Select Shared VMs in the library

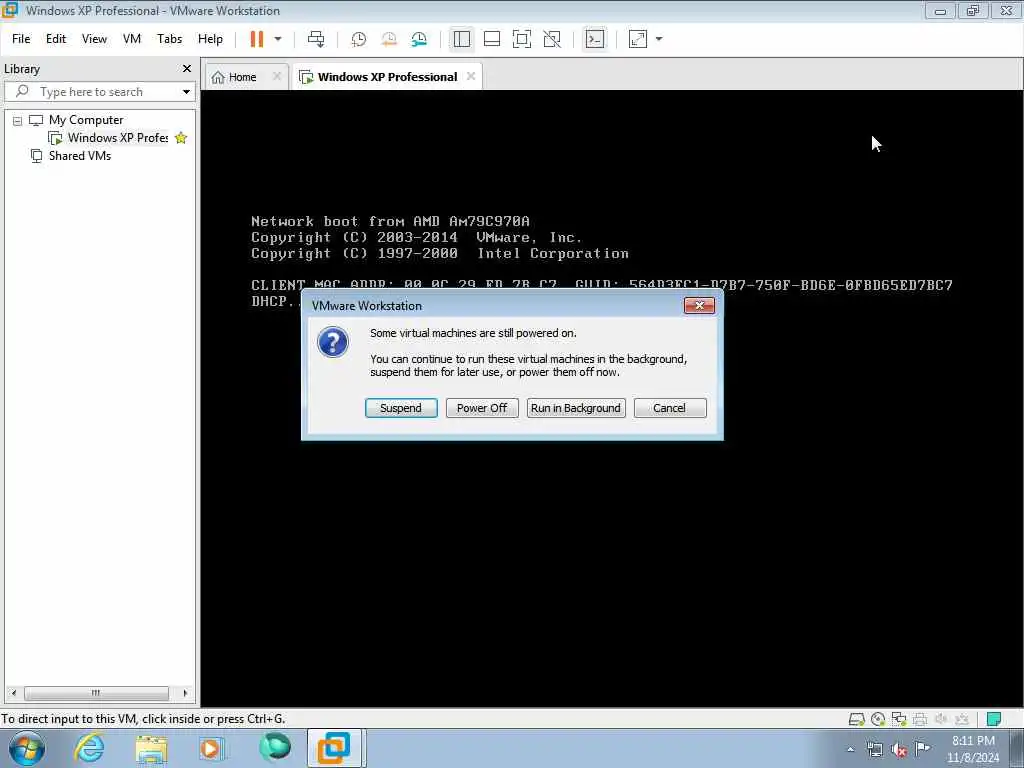[x=80, y=155]
